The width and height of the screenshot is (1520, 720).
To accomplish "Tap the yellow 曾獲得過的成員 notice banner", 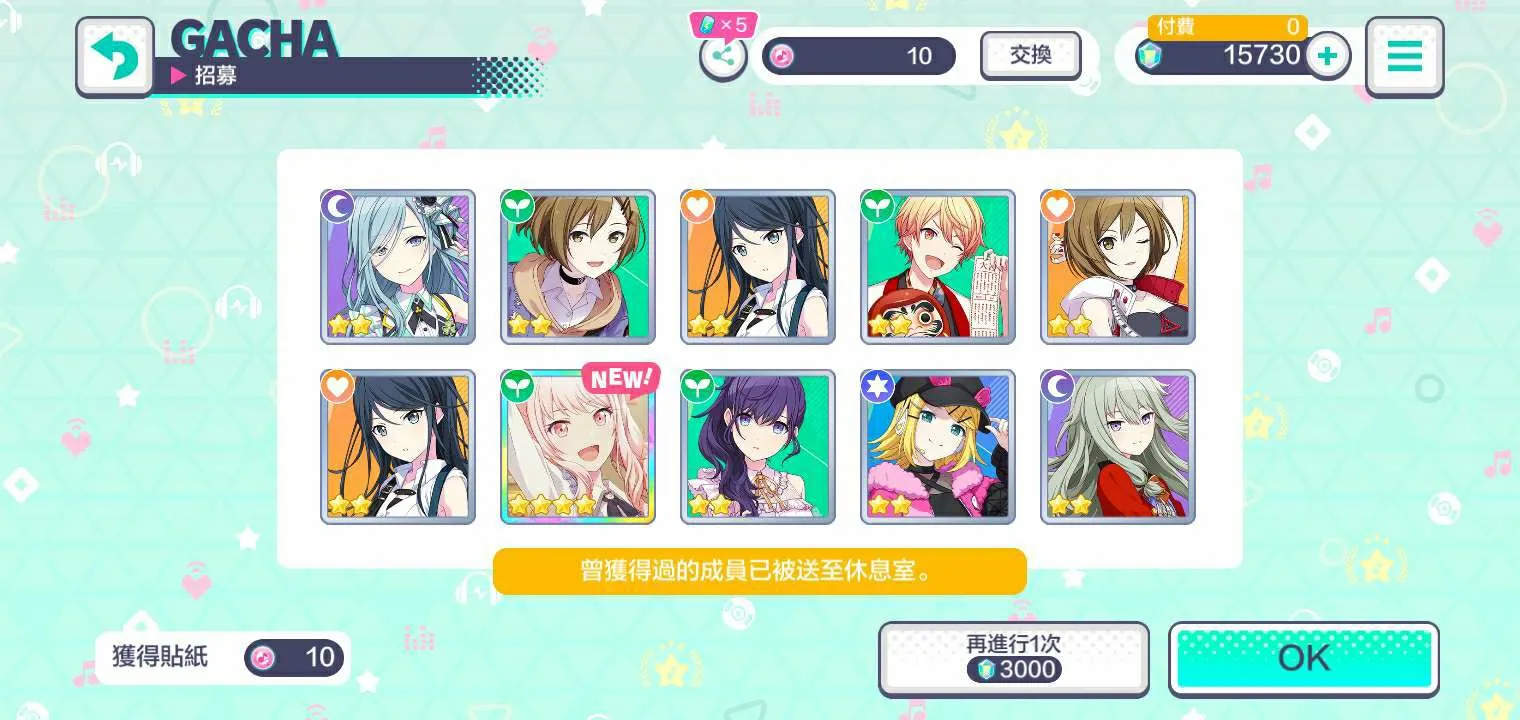I will pos(760,571).
